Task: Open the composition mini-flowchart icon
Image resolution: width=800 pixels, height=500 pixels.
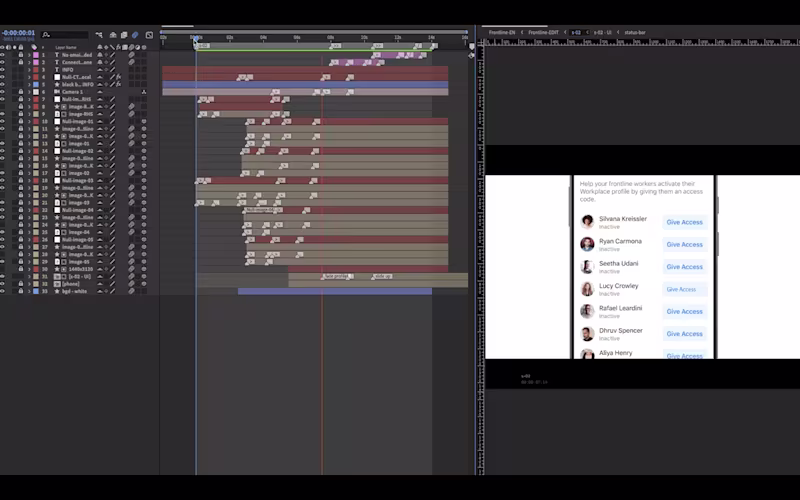Action: pos(99,35)
